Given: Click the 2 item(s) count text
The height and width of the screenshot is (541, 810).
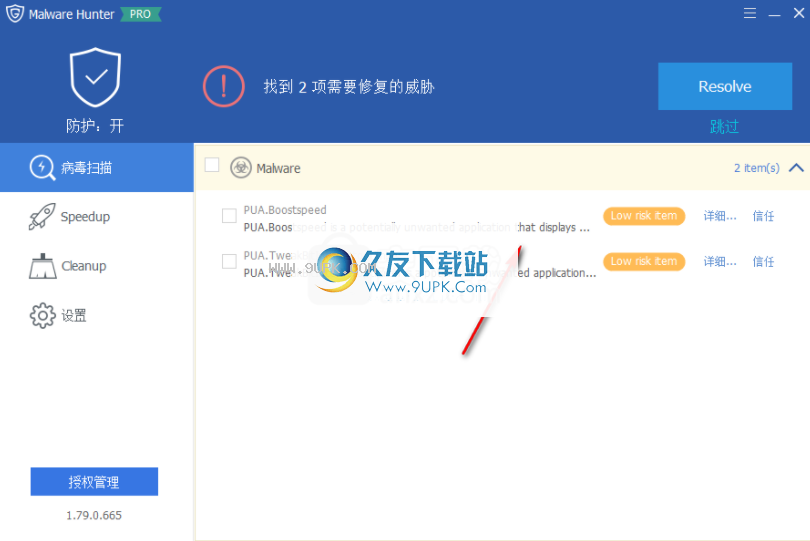Looking at the screenshot, I should [x=757, y=168].
